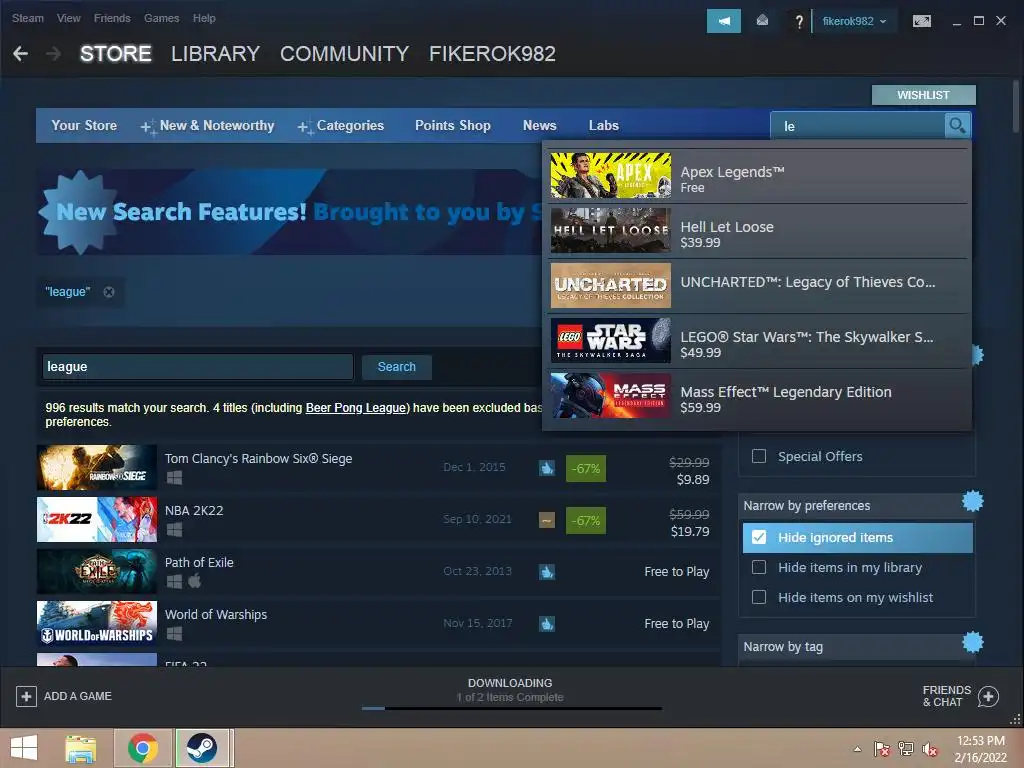Image resolution: width=1024 pixels, height=768 pixels.
Task: Open Friends & Chat plus icon
Action: pos(988,696)
